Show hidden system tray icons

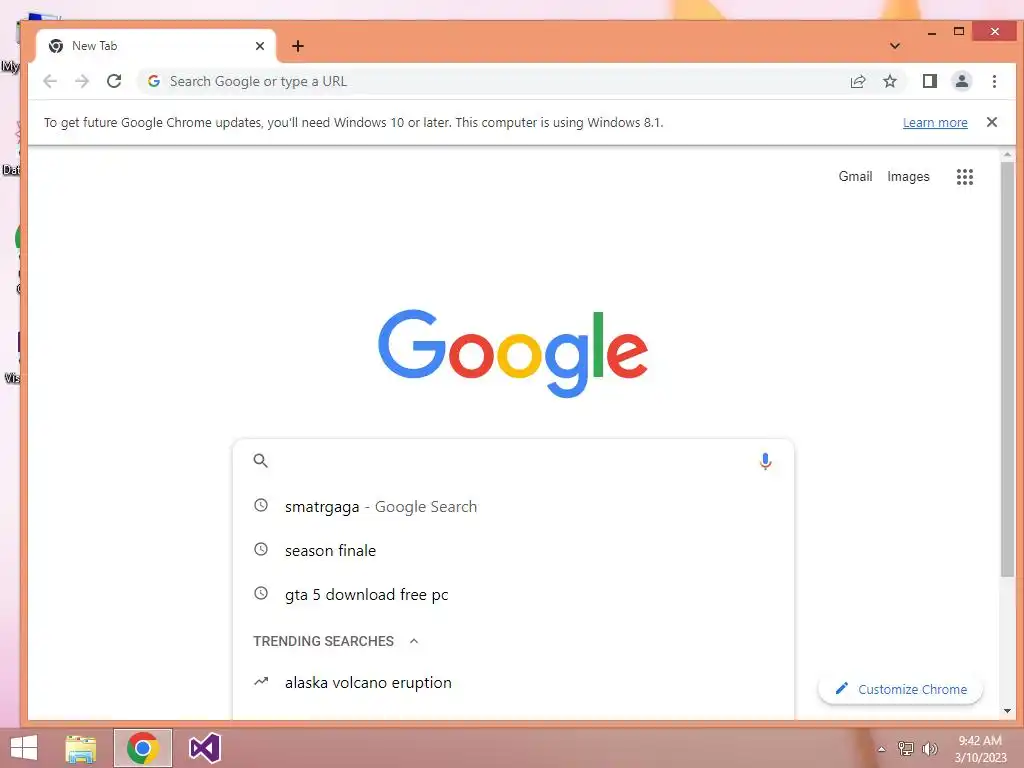tap(882, 749)
